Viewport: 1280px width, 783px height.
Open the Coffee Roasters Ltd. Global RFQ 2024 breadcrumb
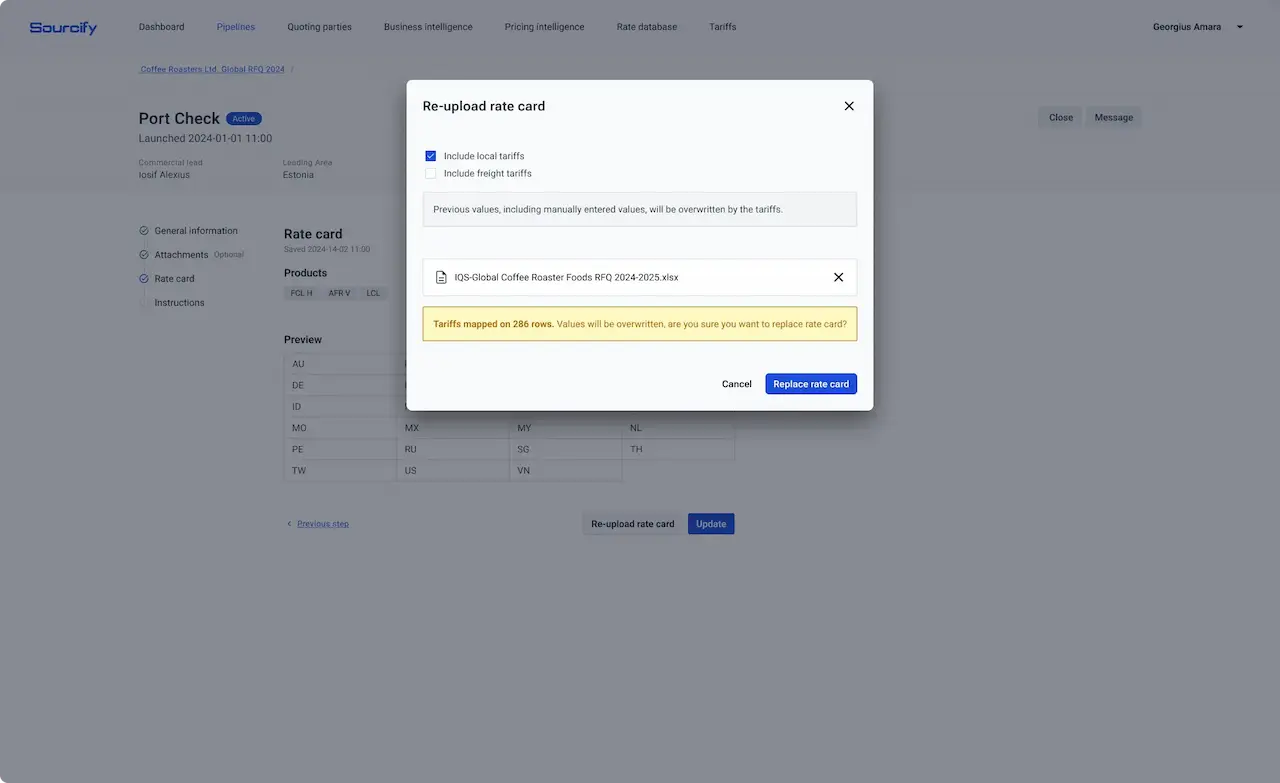tap(213, 69)
